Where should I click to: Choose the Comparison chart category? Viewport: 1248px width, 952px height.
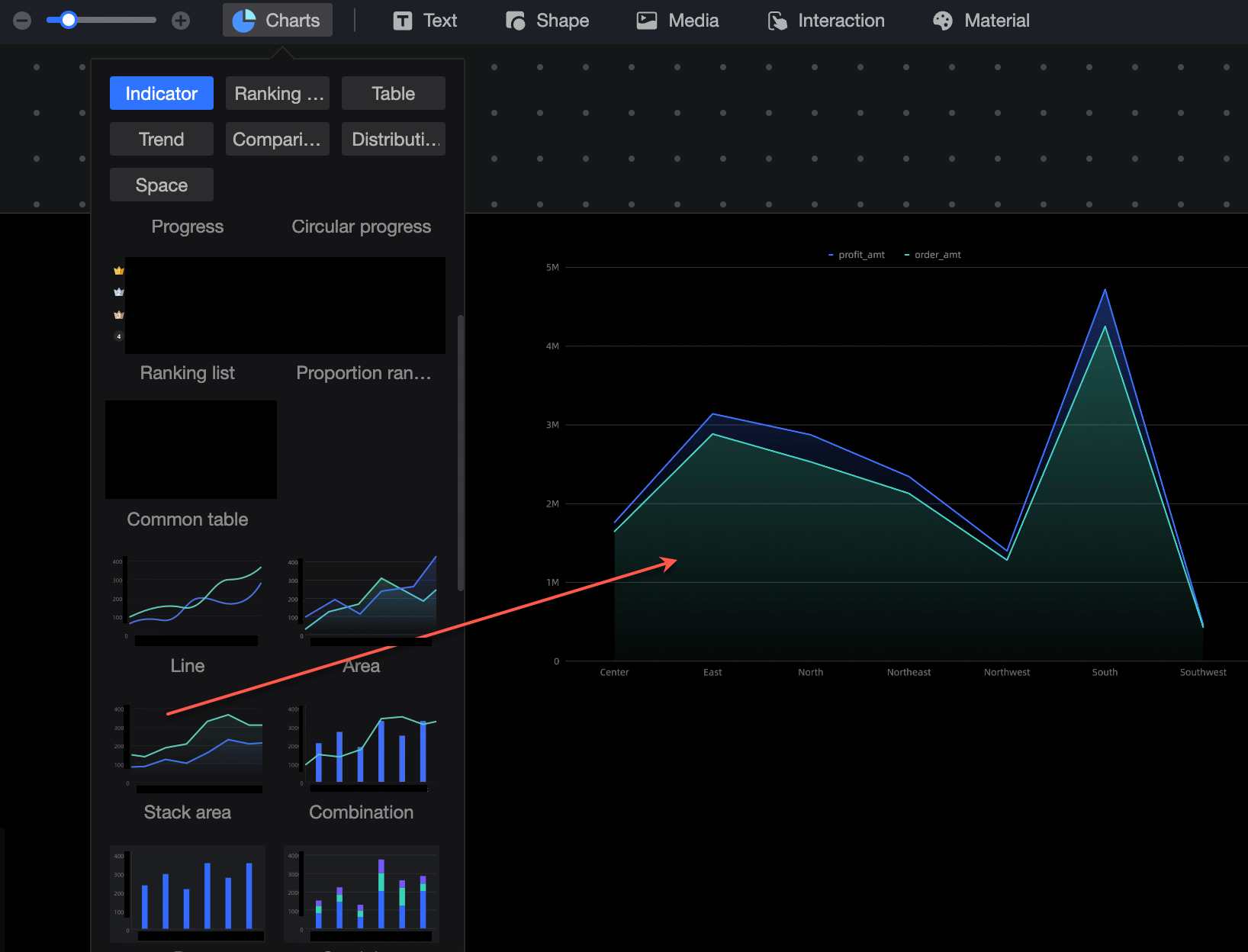point(278,139)
